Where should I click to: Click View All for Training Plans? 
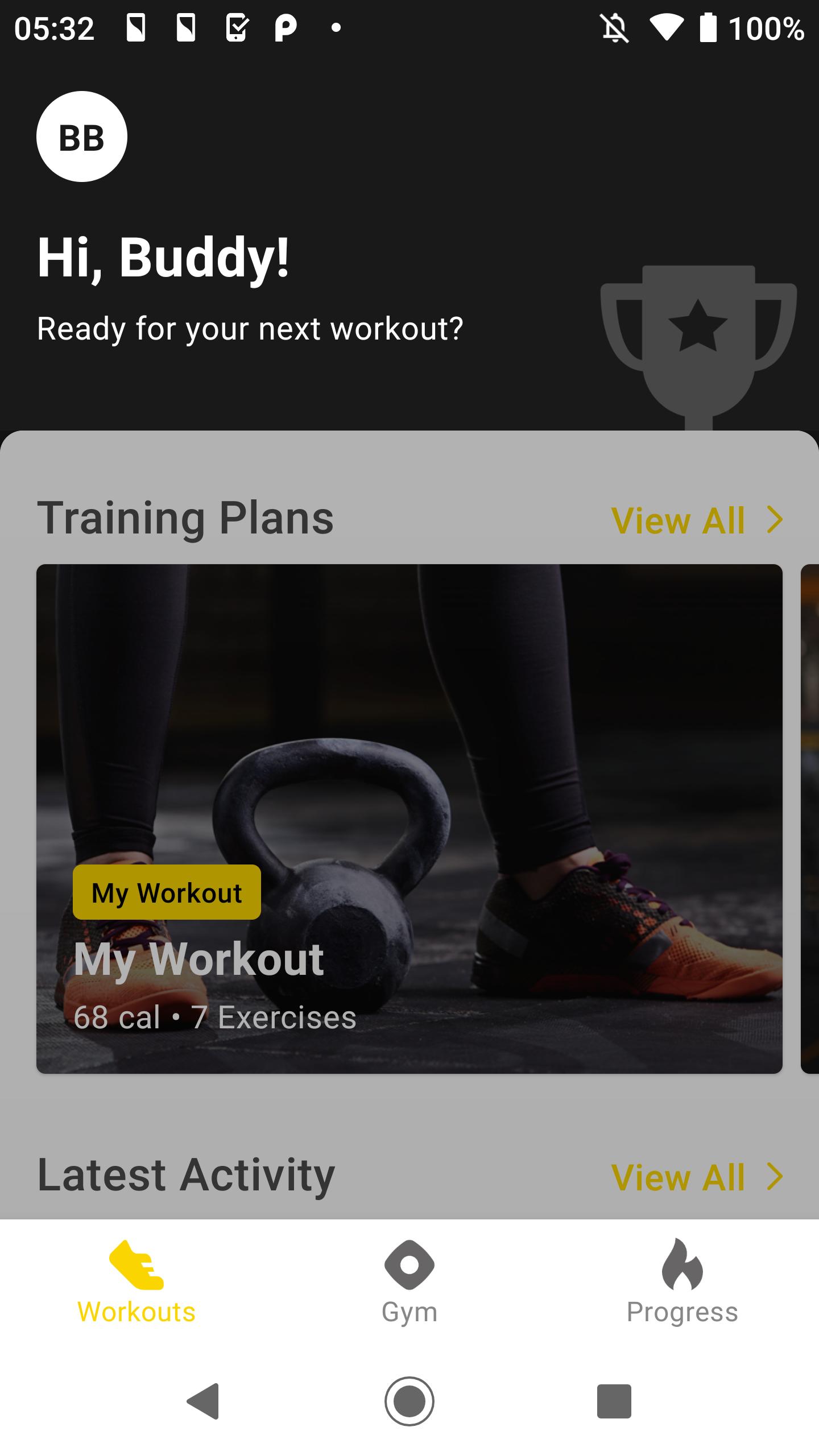click(x=678, y=521)
